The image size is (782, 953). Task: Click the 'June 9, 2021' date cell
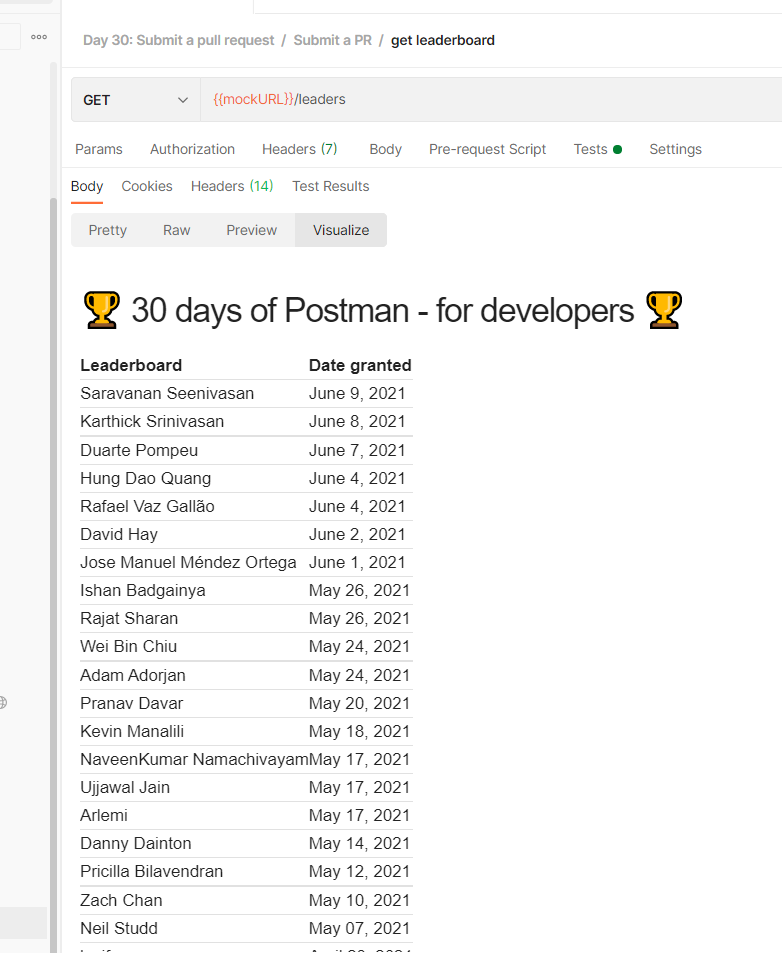click(x=357, y=394)
